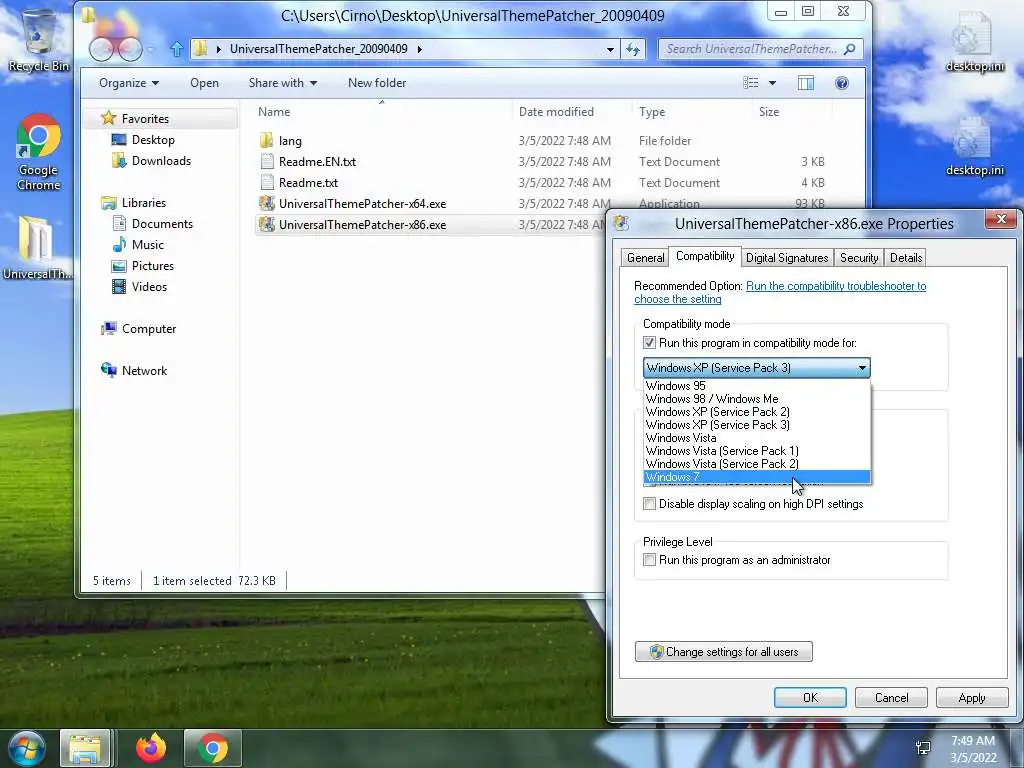The image size is (1024, 768).
Task: Click Cancel in Properties dialog
Action: pos(891,697)
